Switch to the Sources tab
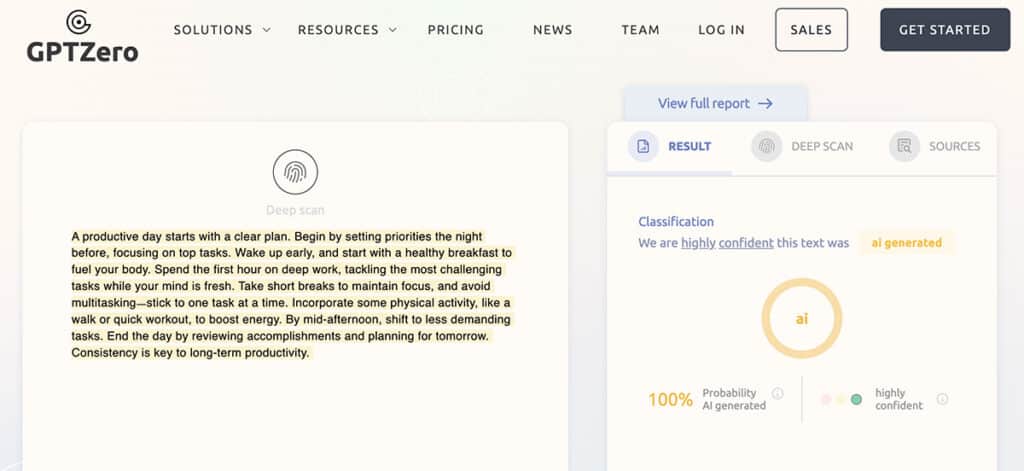This screenshot has height=471, width=1024. [935, 146]
